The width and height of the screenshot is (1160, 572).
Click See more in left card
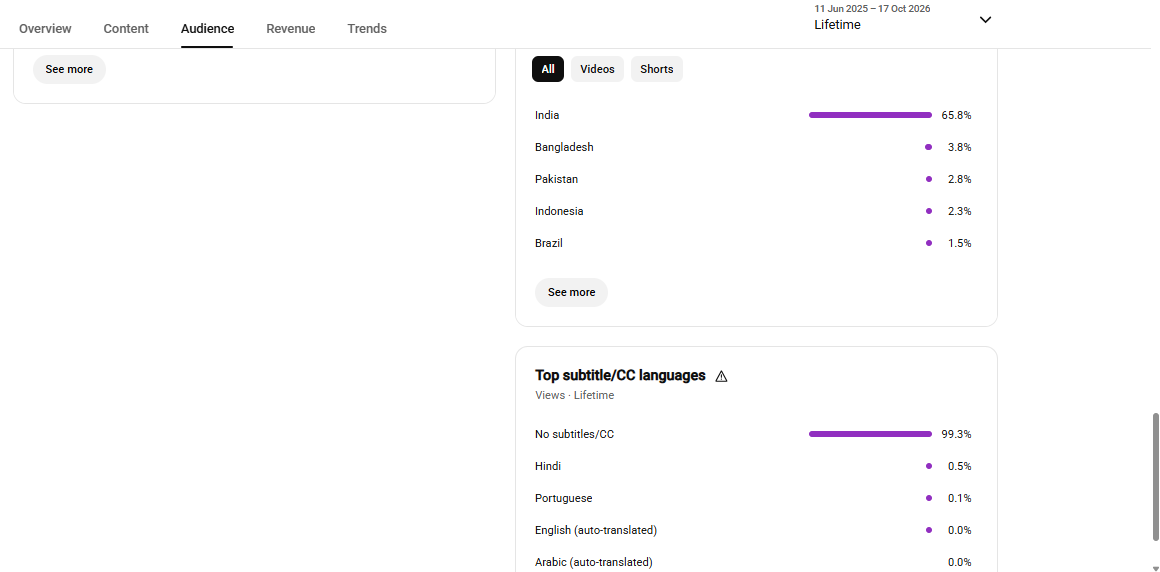69,70
